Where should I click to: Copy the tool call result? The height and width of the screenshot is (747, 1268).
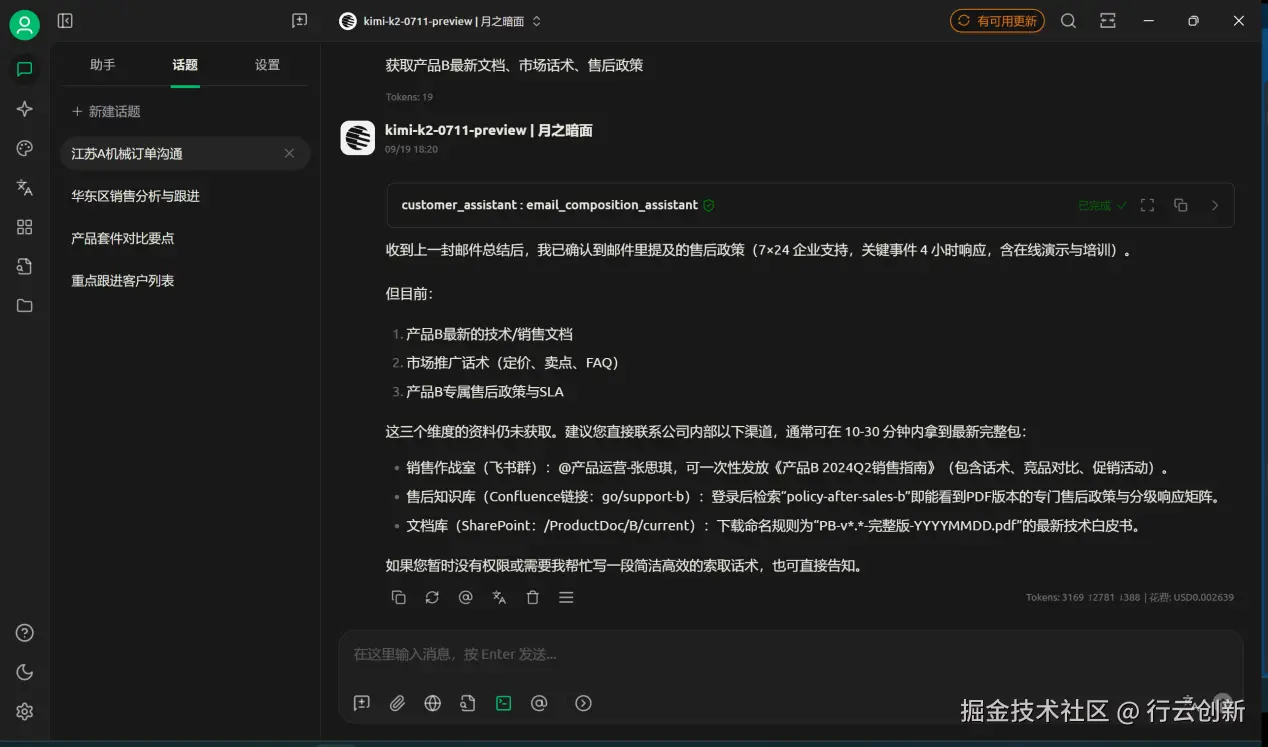(x=1181, y=205)
